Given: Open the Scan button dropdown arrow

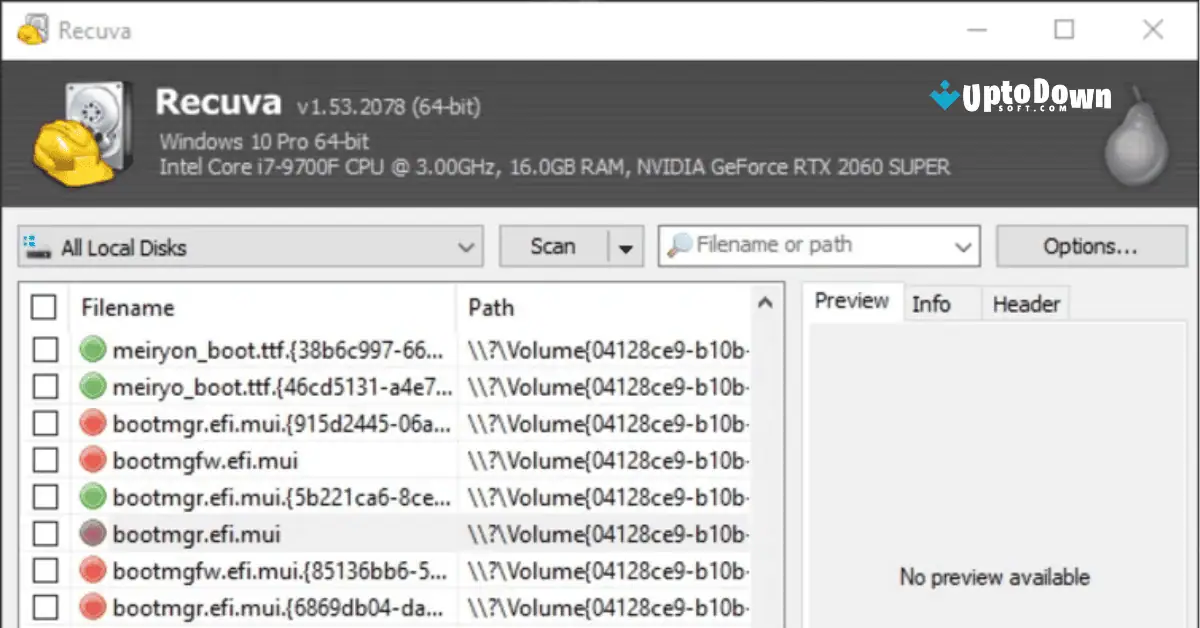Looking at the screenshot, I should [625, 245].
